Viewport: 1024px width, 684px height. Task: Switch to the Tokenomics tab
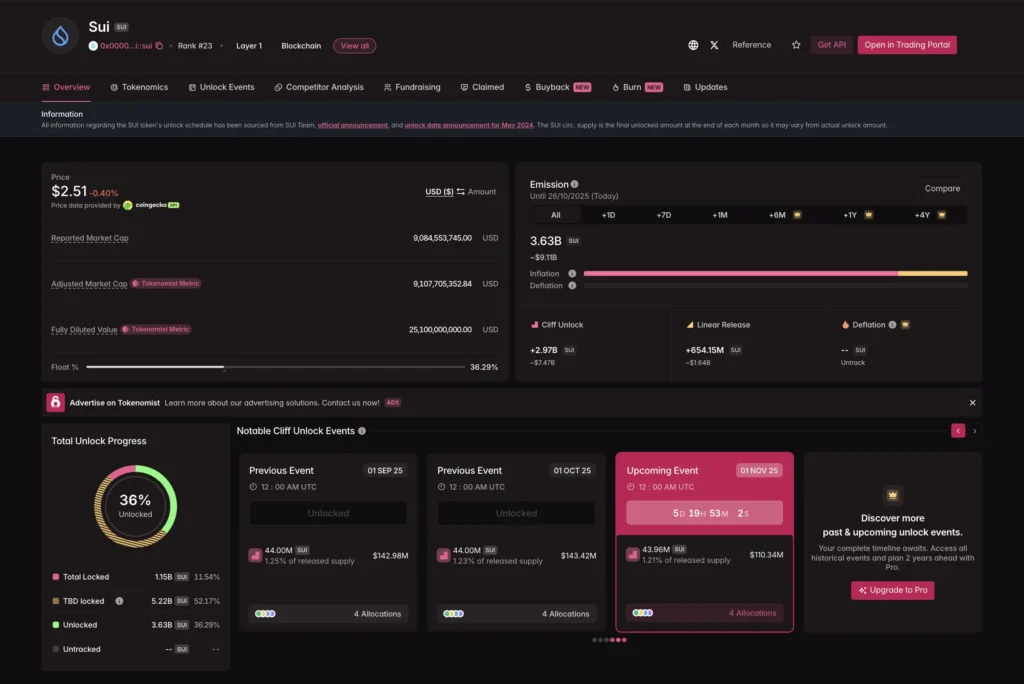tap(139, 87)
